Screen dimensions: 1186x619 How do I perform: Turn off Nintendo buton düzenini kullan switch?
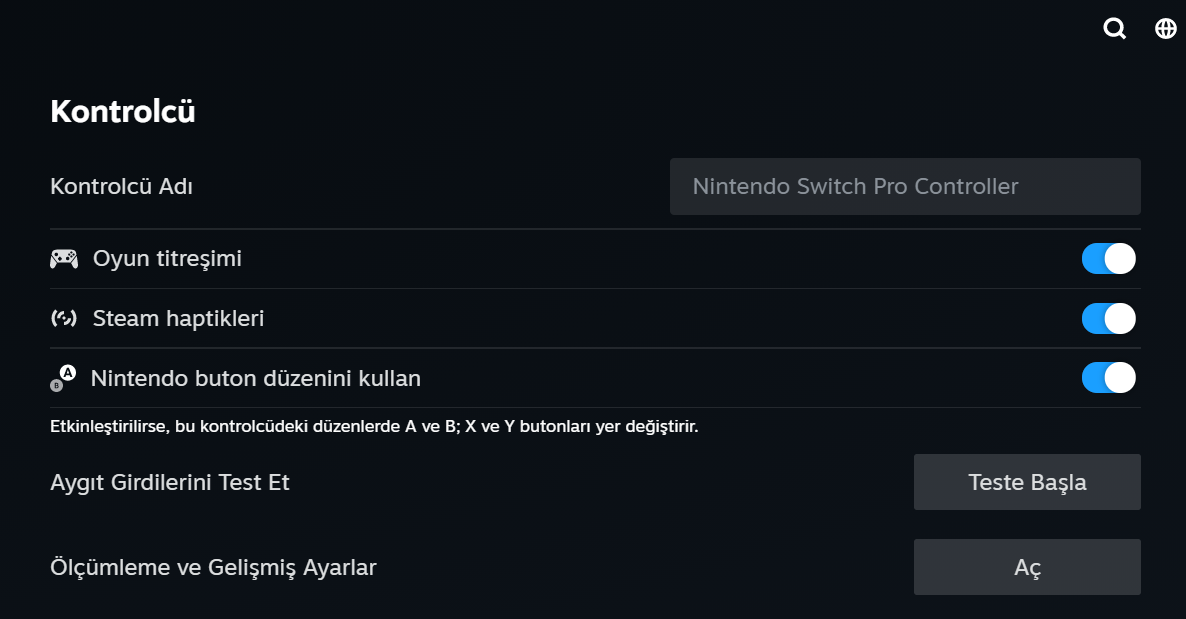coord(1108,378)
